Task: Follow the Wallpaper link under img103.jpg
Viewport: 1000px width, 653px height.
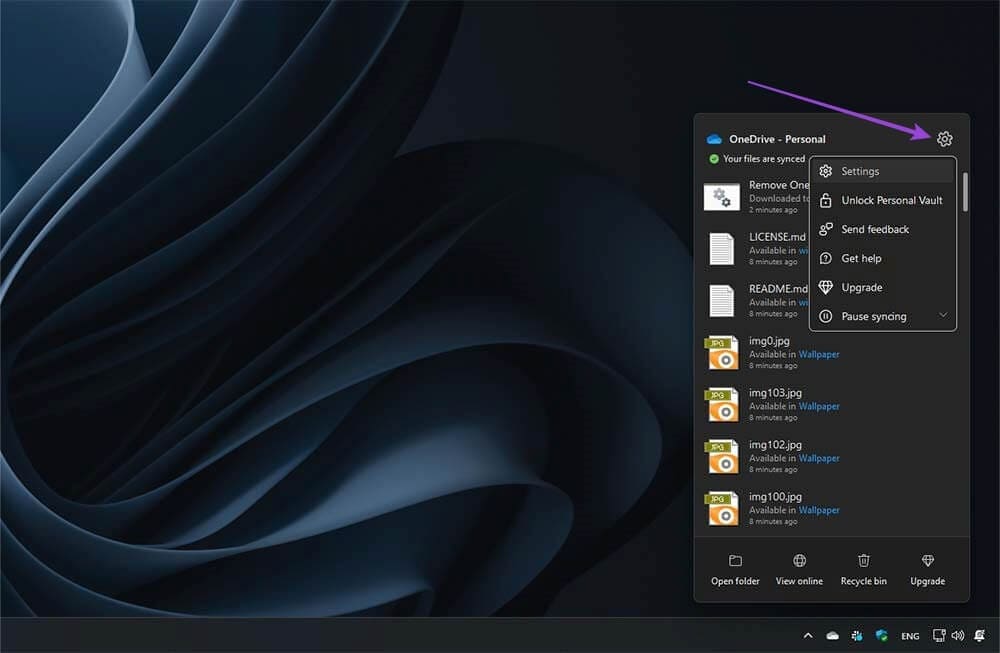Action: (819, 406)
